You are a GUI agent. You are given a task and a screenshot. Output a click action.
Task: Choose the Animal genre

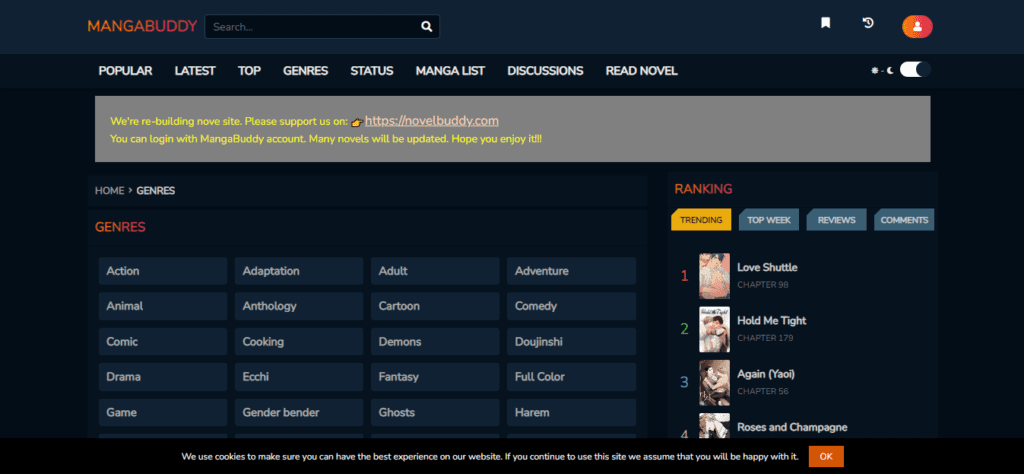tap(163, 306)
